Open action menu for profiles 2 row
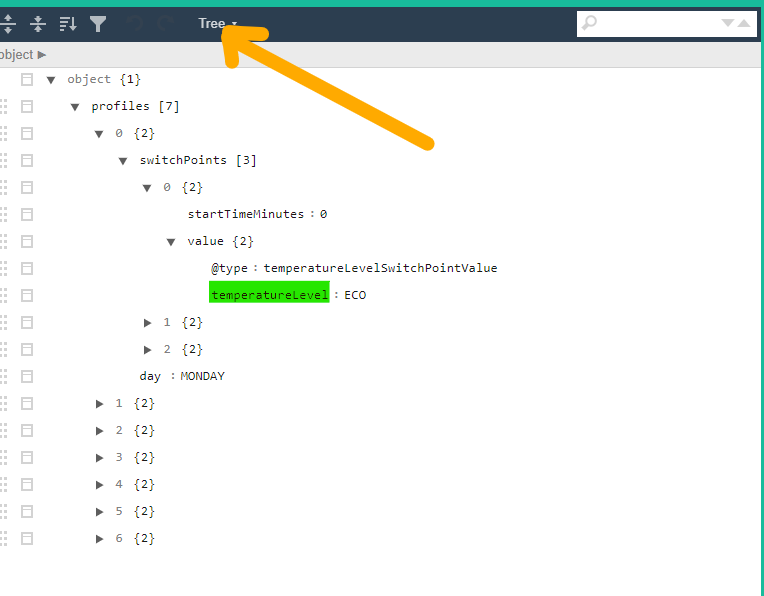Image resolution: width=764 pixels, height=596 pixels. pos(27,430)
